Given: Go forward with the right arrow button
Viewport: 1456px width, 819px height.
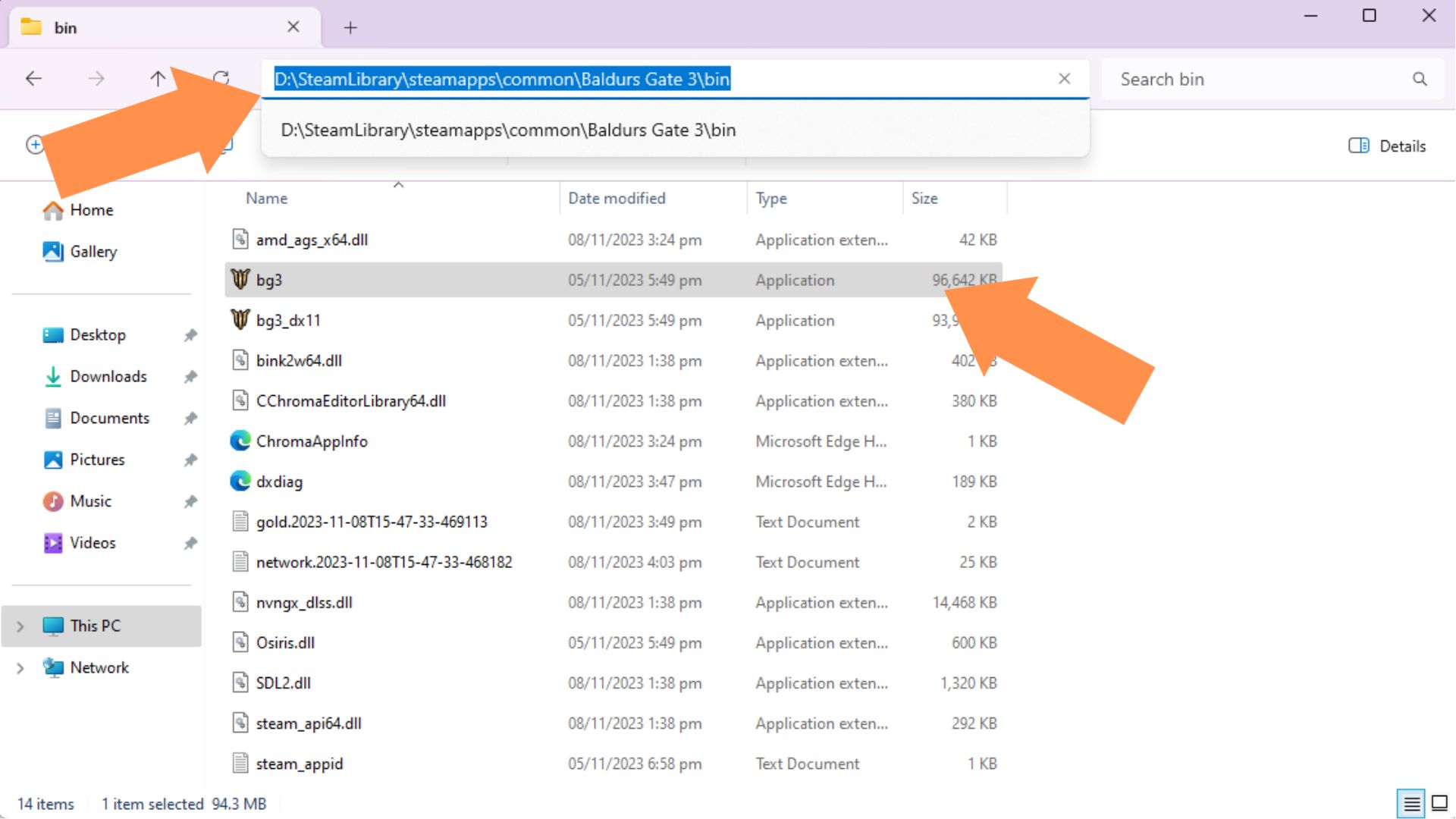Looking at the screenshot, I should [x=96, y=79].
